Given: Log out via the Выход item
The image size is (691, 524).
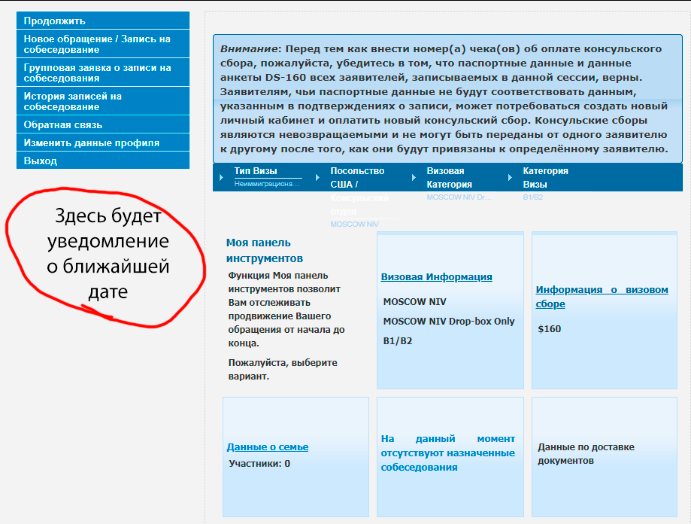Looking at the screenshot, I should click(x=103, y=160).
